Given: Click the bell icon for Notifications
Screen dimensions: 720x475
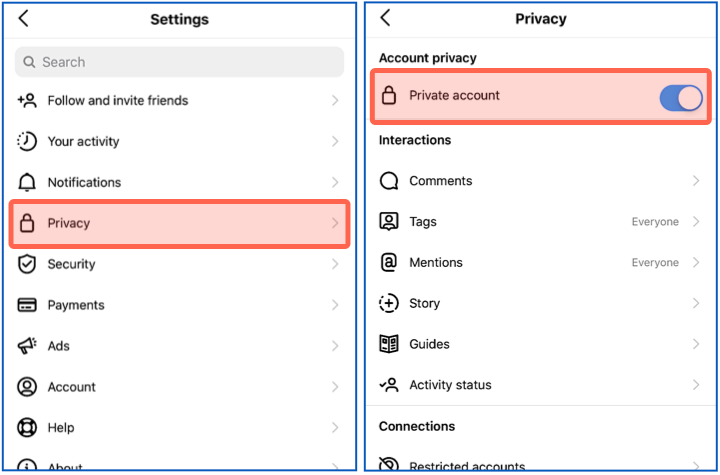Looking at the screenshot, I should (x=28, y=182).
